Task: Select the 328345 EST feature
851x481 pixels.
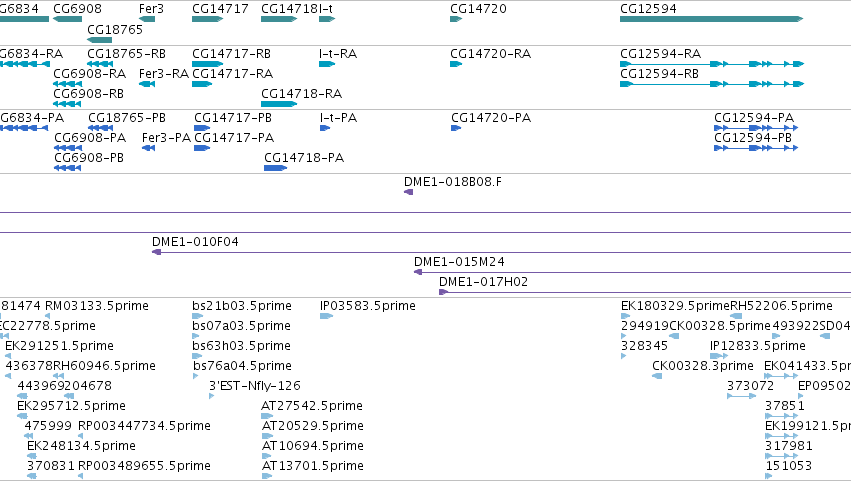Action: [x=624, y=356]
